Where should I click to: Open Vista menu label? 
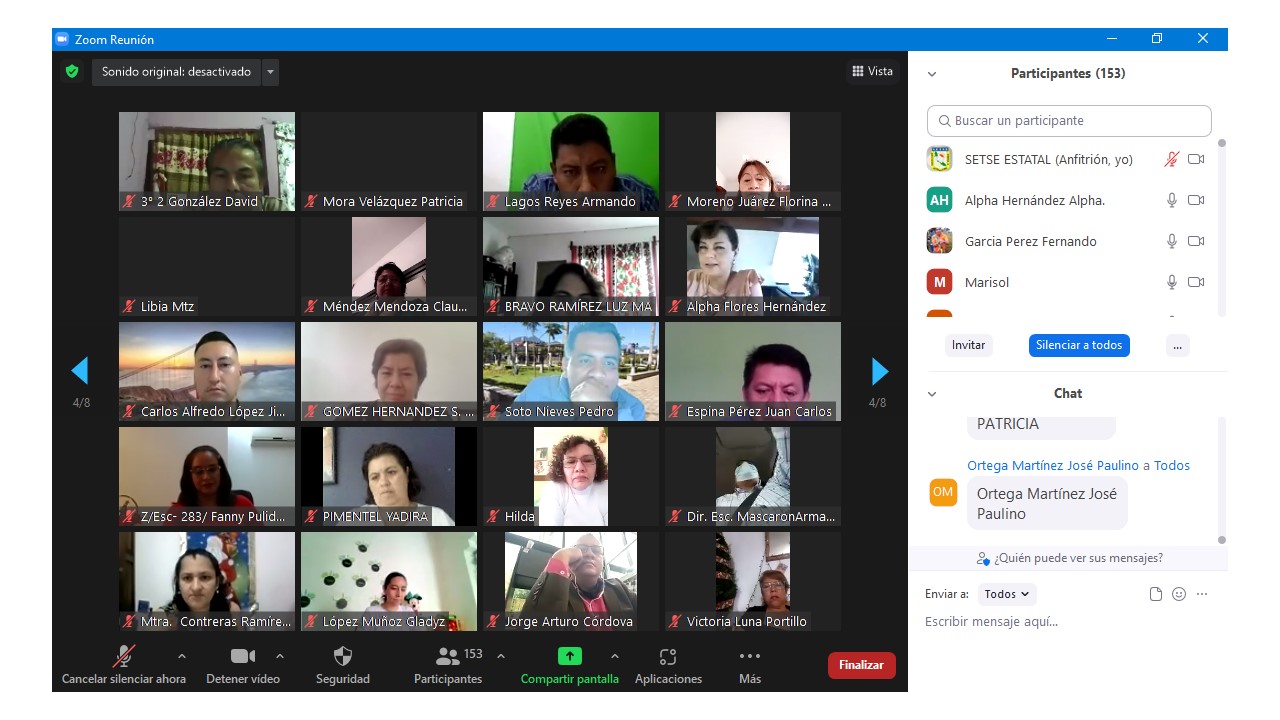[880, 71]
